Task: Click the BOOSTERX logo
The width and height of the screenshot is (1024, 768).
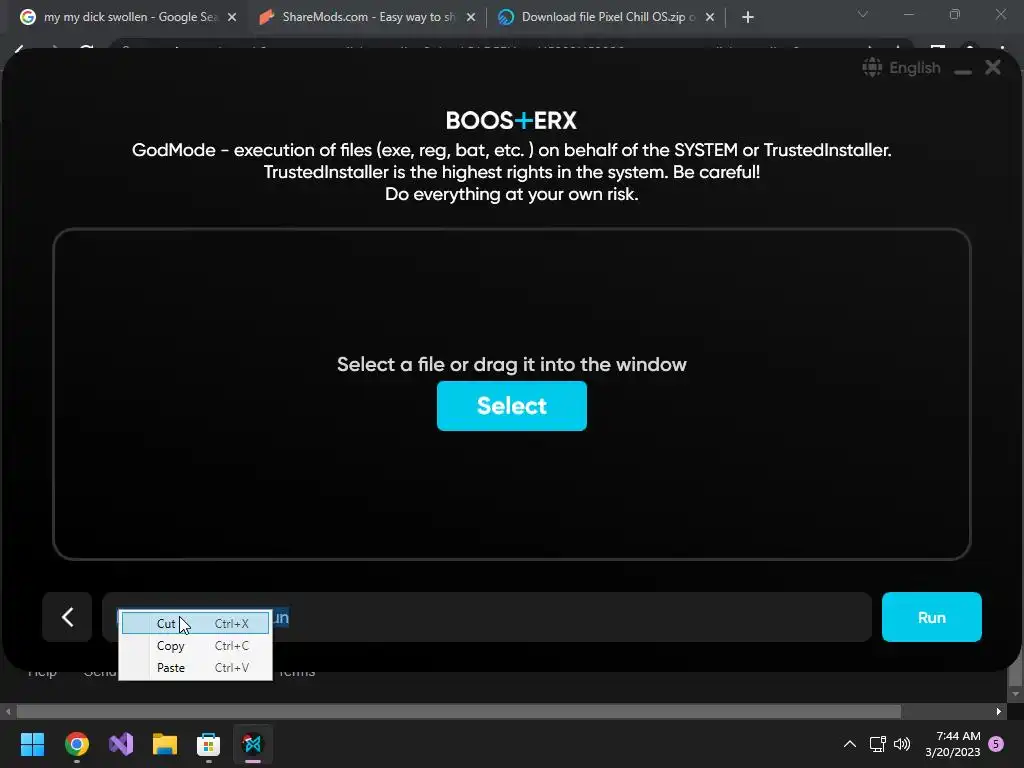Action: tap(511, 121)
